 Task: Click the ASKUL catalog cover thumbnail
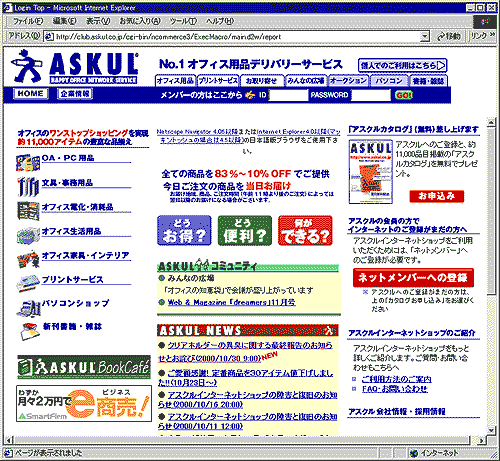(371, 172)
